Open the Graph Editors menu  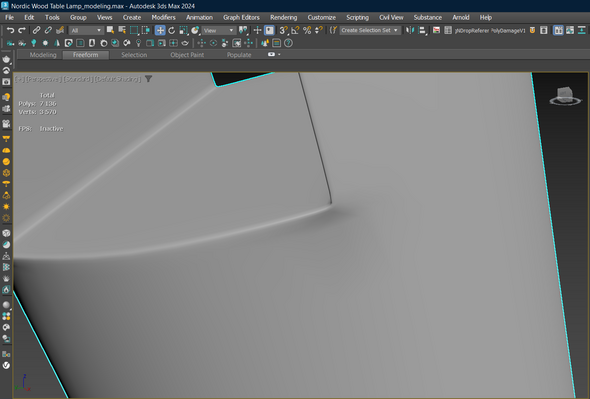click(x=241, y=17)
